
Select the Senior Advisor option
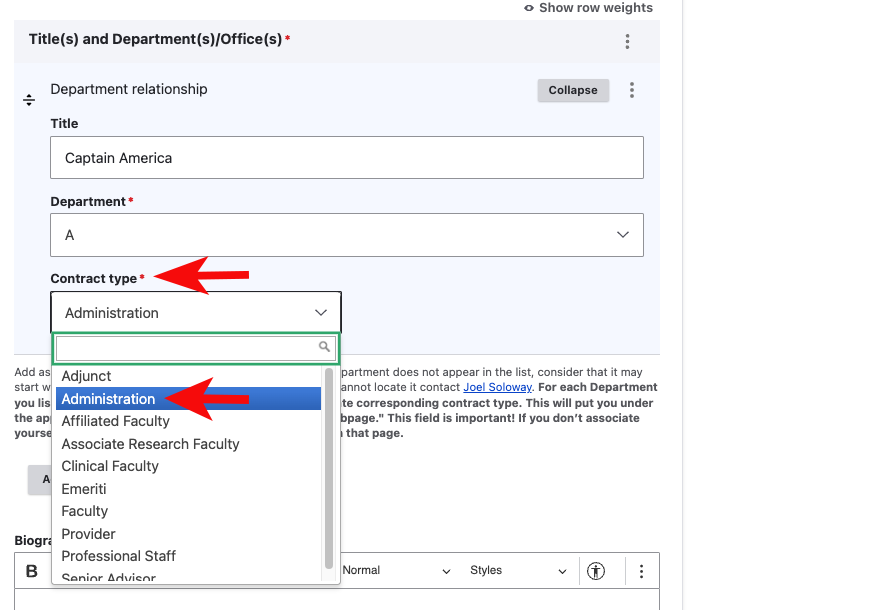tap(188, 577)
